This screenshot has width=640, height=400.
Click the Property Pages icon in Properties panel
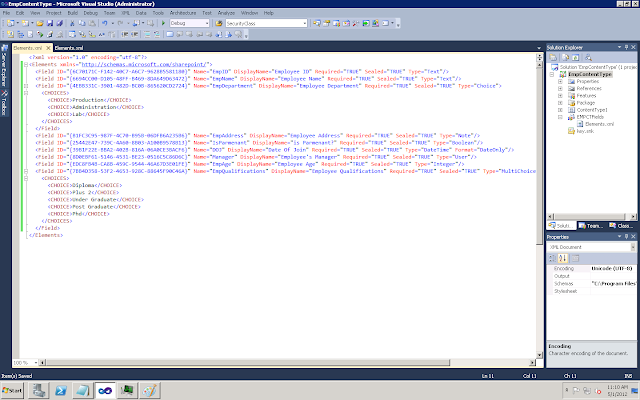(x=575, y=258)
